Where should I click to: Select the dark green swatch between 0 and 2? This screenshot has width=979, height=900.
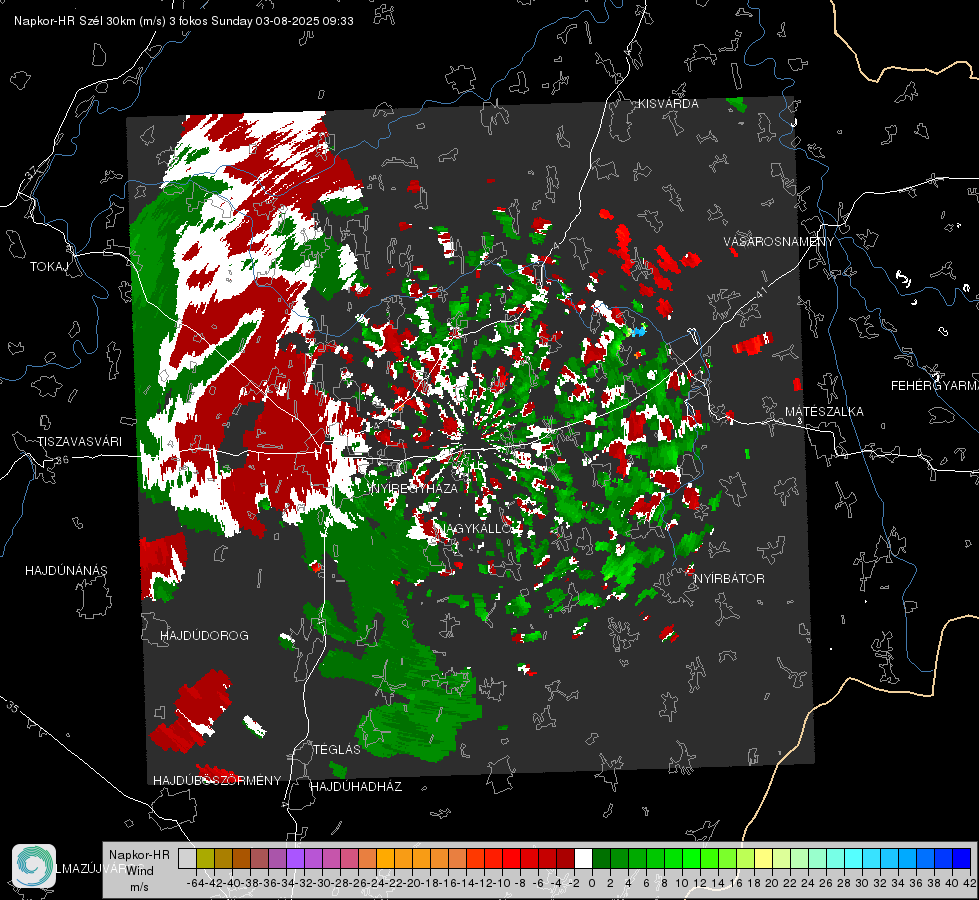coord(601,859)
